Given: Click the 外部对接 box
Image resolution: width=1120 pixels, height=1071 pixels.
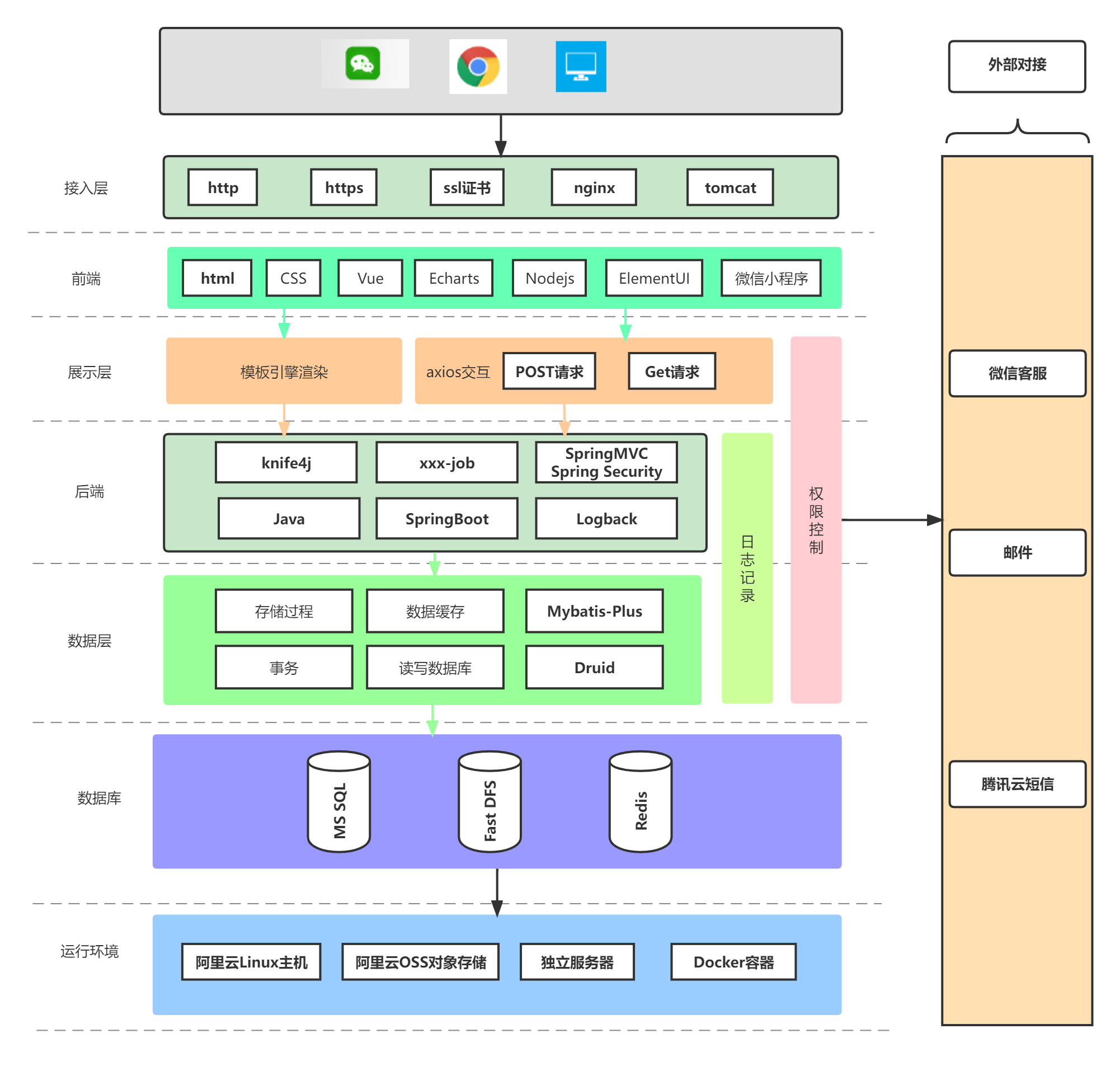Looking at the screenshot, I should (1017, 66).
